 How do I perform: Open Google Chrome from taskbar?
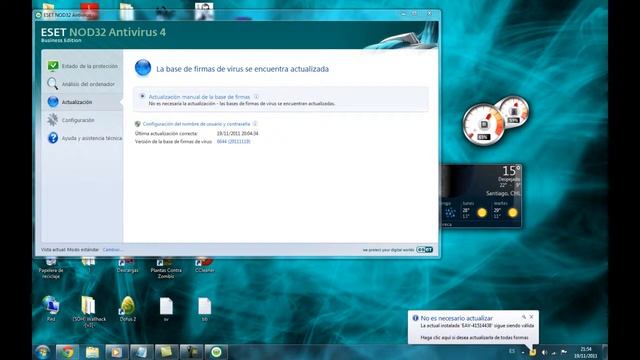[x=68, y=352]
